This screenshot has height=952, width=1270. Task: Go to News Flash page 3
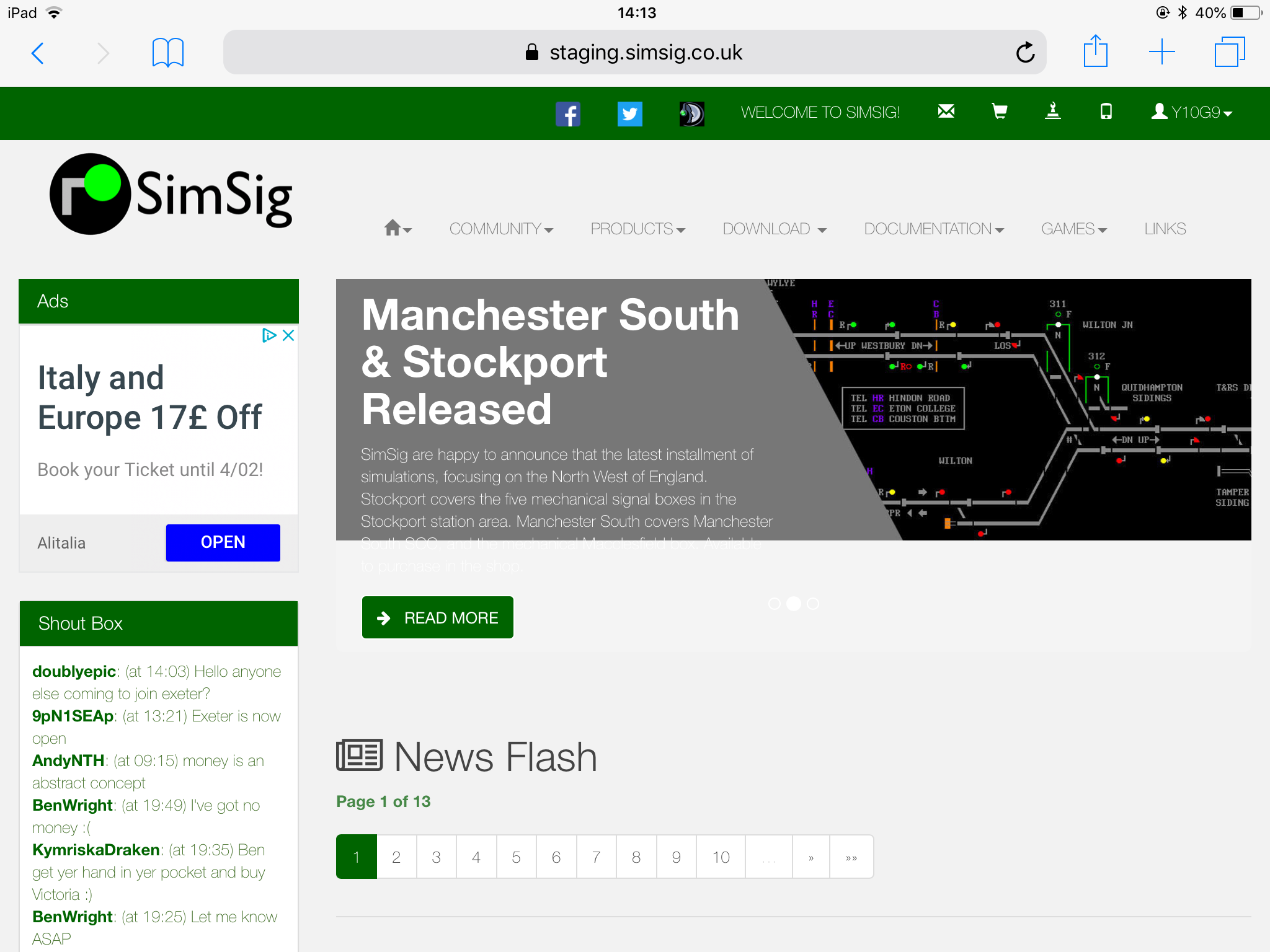437,857
